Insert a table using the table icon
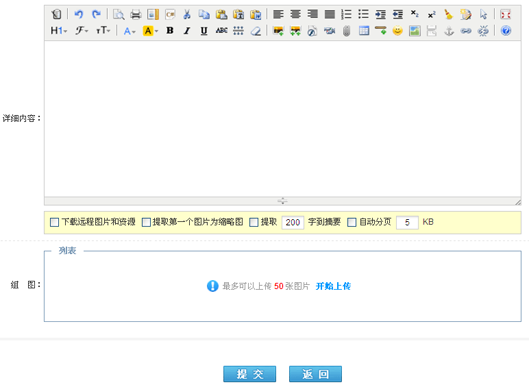 pyautogui.click(x=364, y=31)
